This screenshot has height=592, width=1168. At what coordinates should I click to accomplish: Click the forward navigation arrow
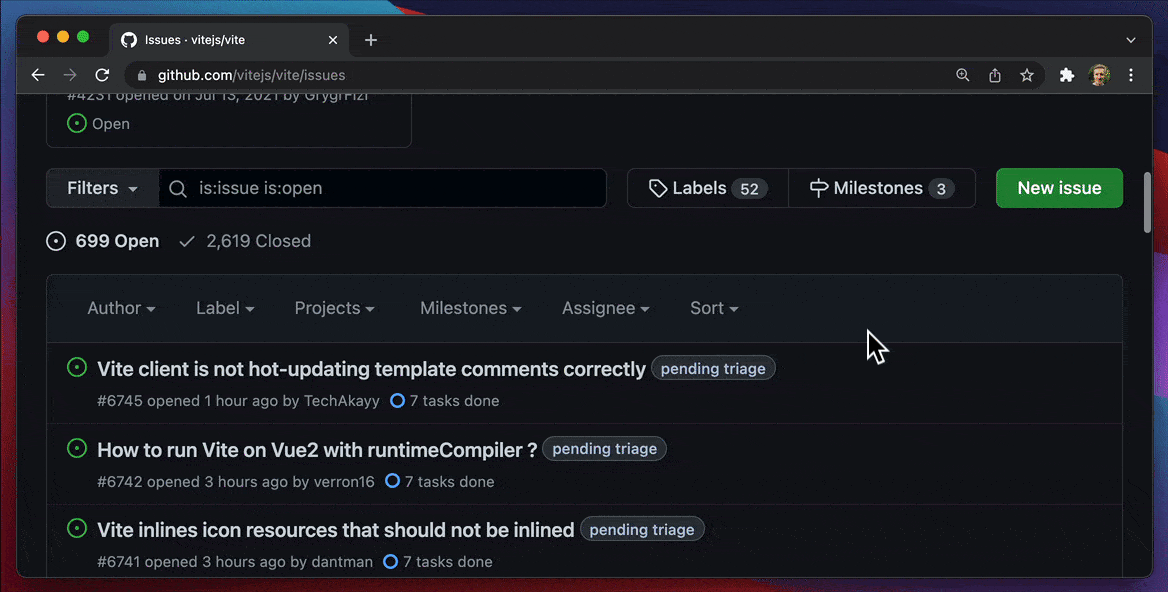pos(70,75)
